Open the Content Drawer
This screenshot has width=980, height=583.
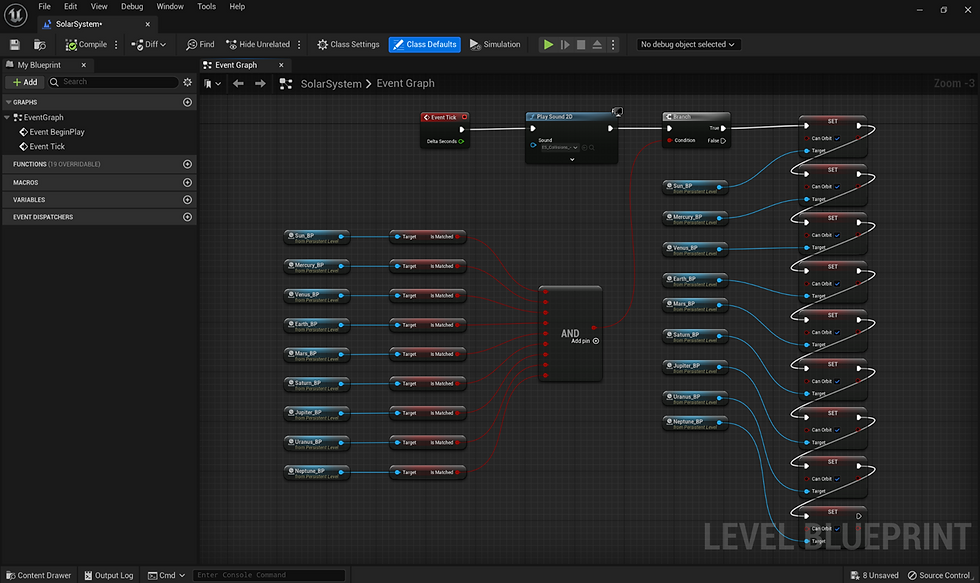(38, 575)
